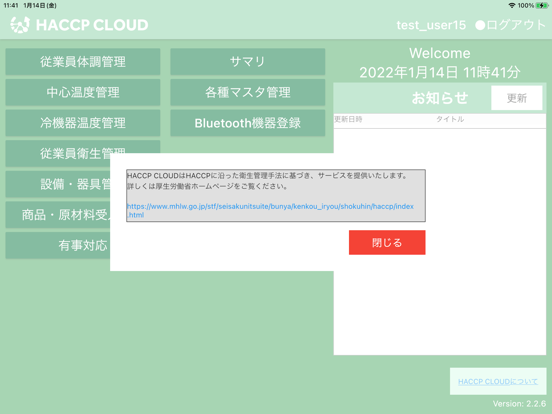The image size is (552, 414).
Task: Open 有事対応 button
Action: coord(58,245)
